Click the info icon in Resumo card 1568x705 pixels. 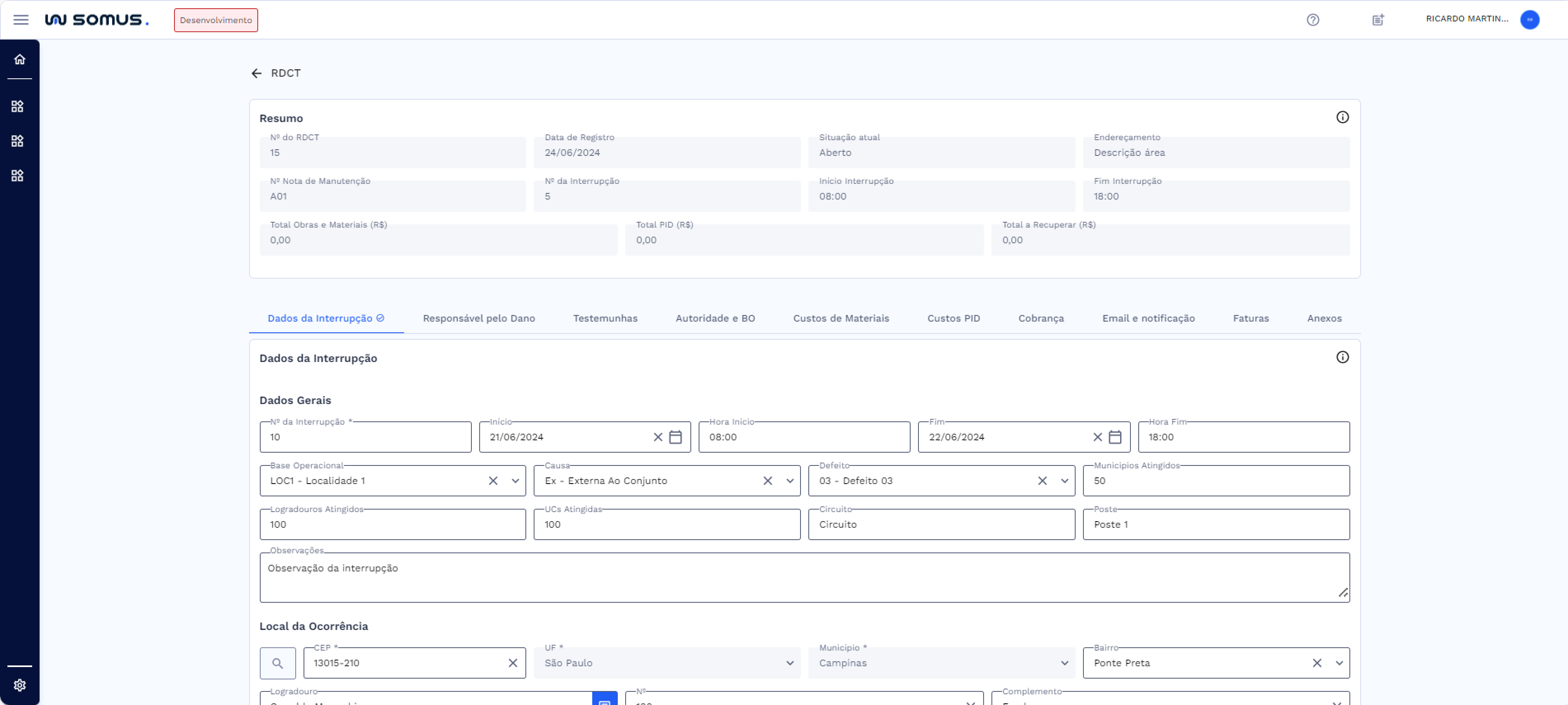point(1342,117)
